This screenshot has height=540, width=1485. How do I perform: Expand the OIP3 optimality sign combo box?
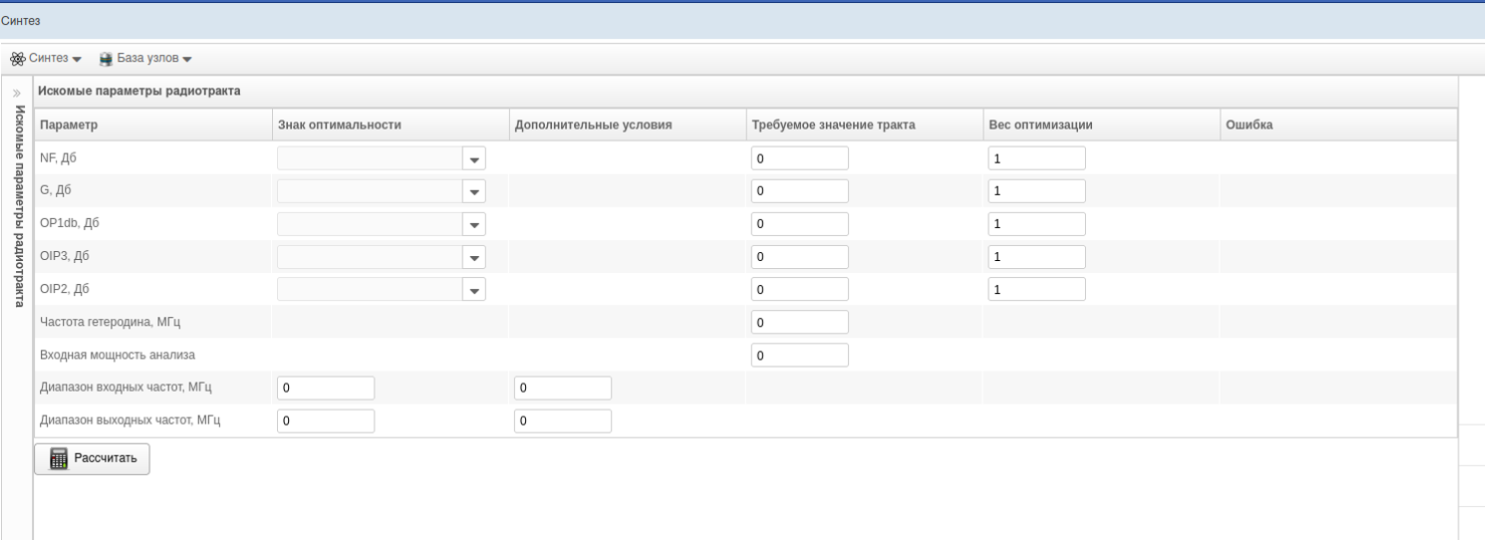pyautogui.click(x=474, y=258)
